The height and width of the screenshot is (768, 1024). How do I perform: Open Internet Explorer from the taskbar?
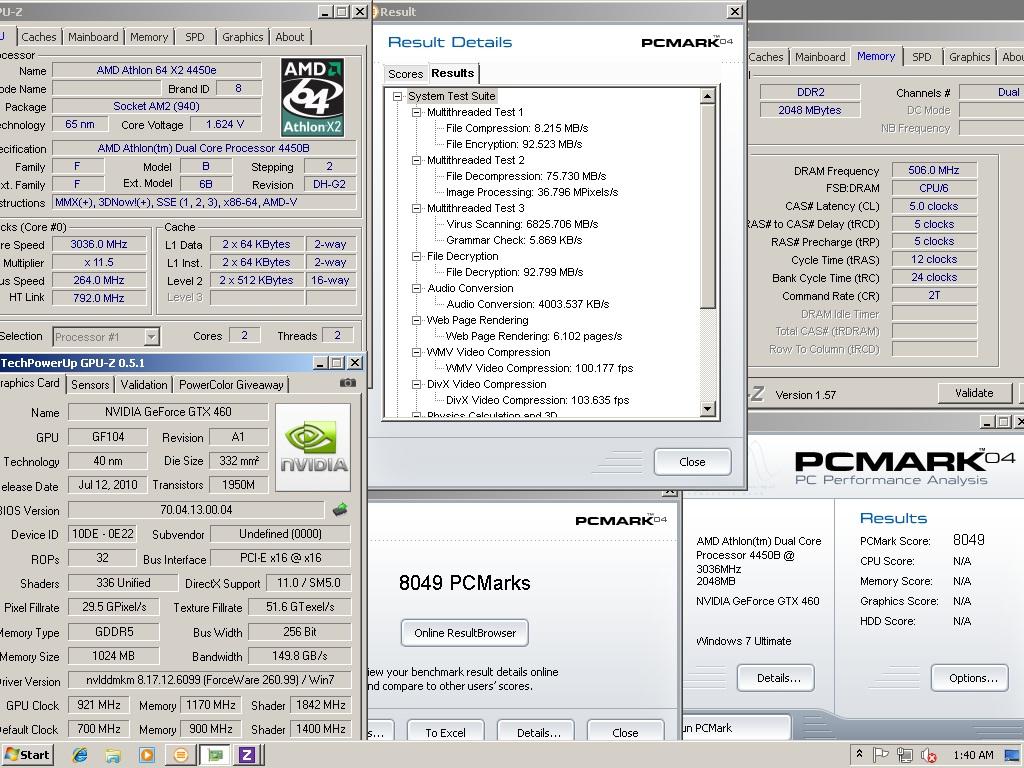tap(80, 756)
